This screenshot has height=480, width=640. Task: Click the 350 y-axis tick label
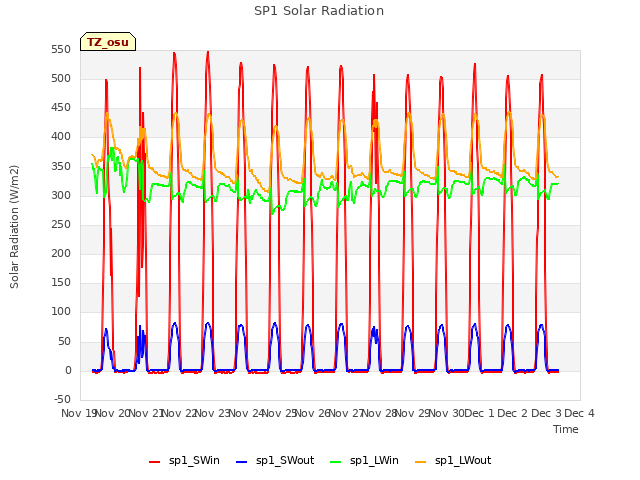click(61, 167)
